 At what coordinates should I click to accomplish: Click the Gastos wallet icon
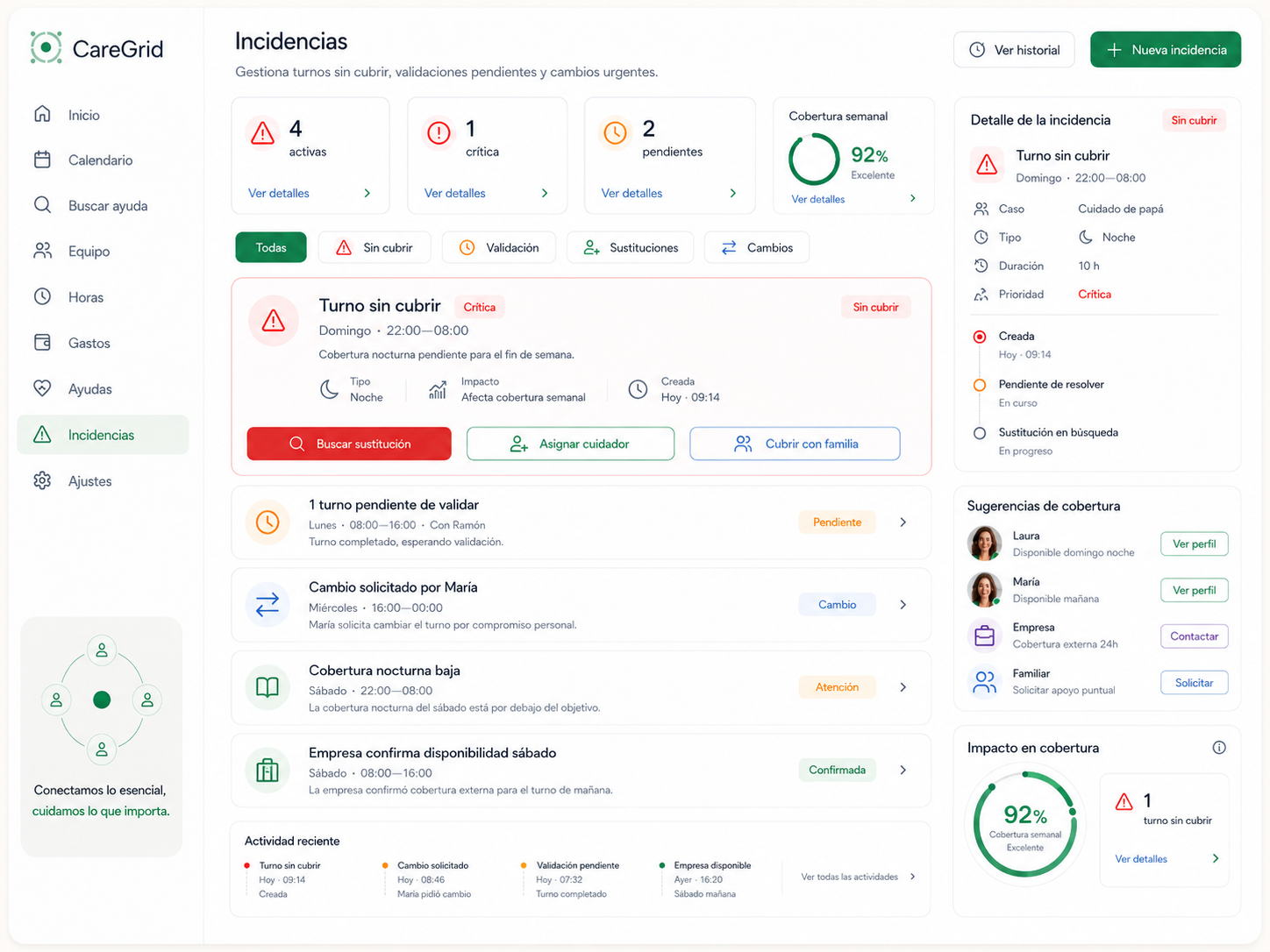tap(42, 343)
